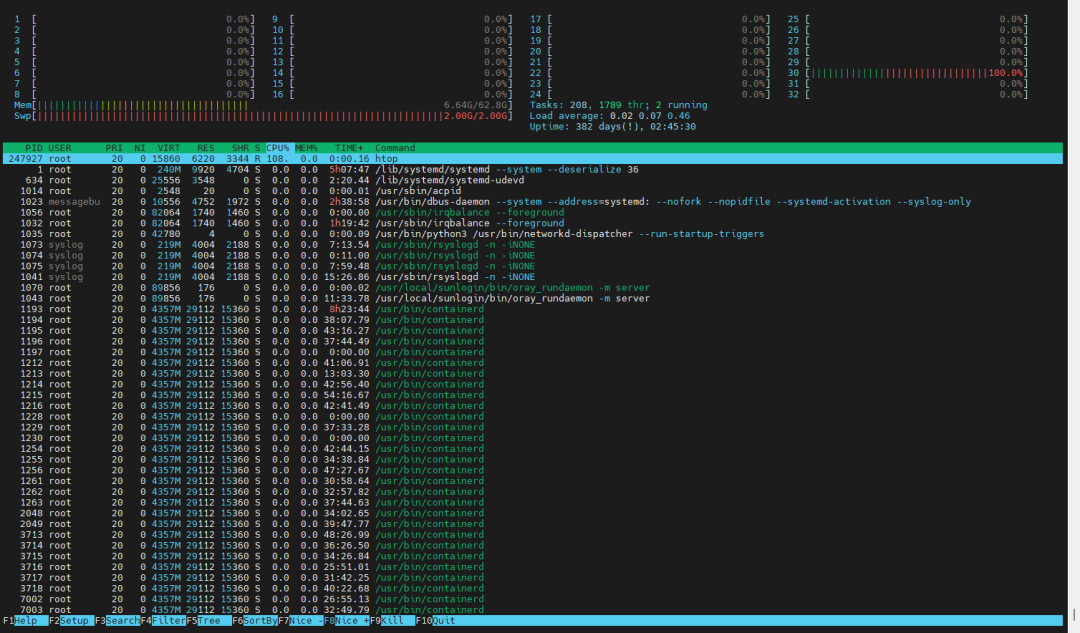
Task: Select irqbalance process PID 1056
Action: 532,213
